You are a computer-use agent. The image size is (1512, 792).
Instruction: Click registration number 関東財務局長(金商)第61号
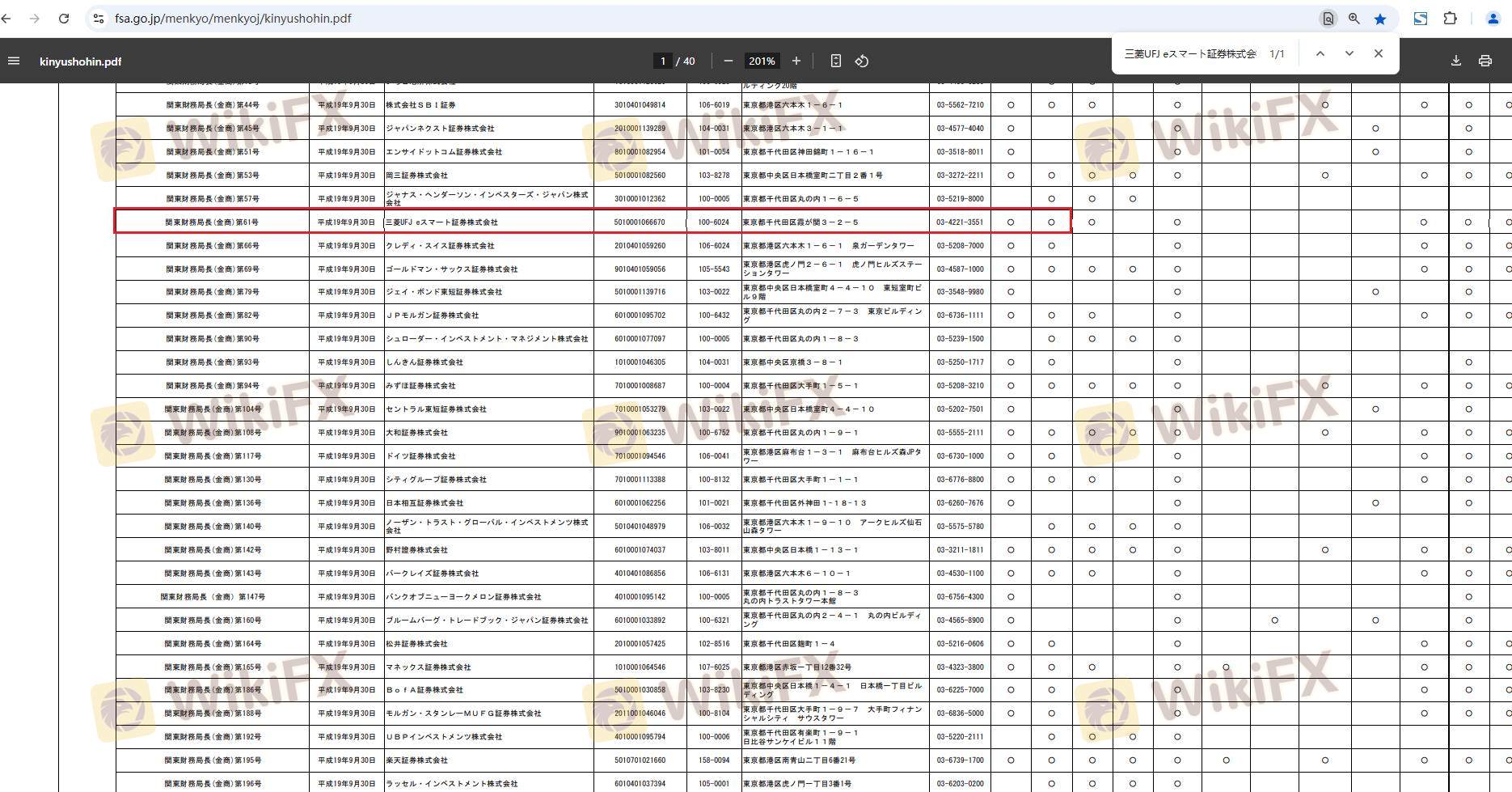coord(213,222)
